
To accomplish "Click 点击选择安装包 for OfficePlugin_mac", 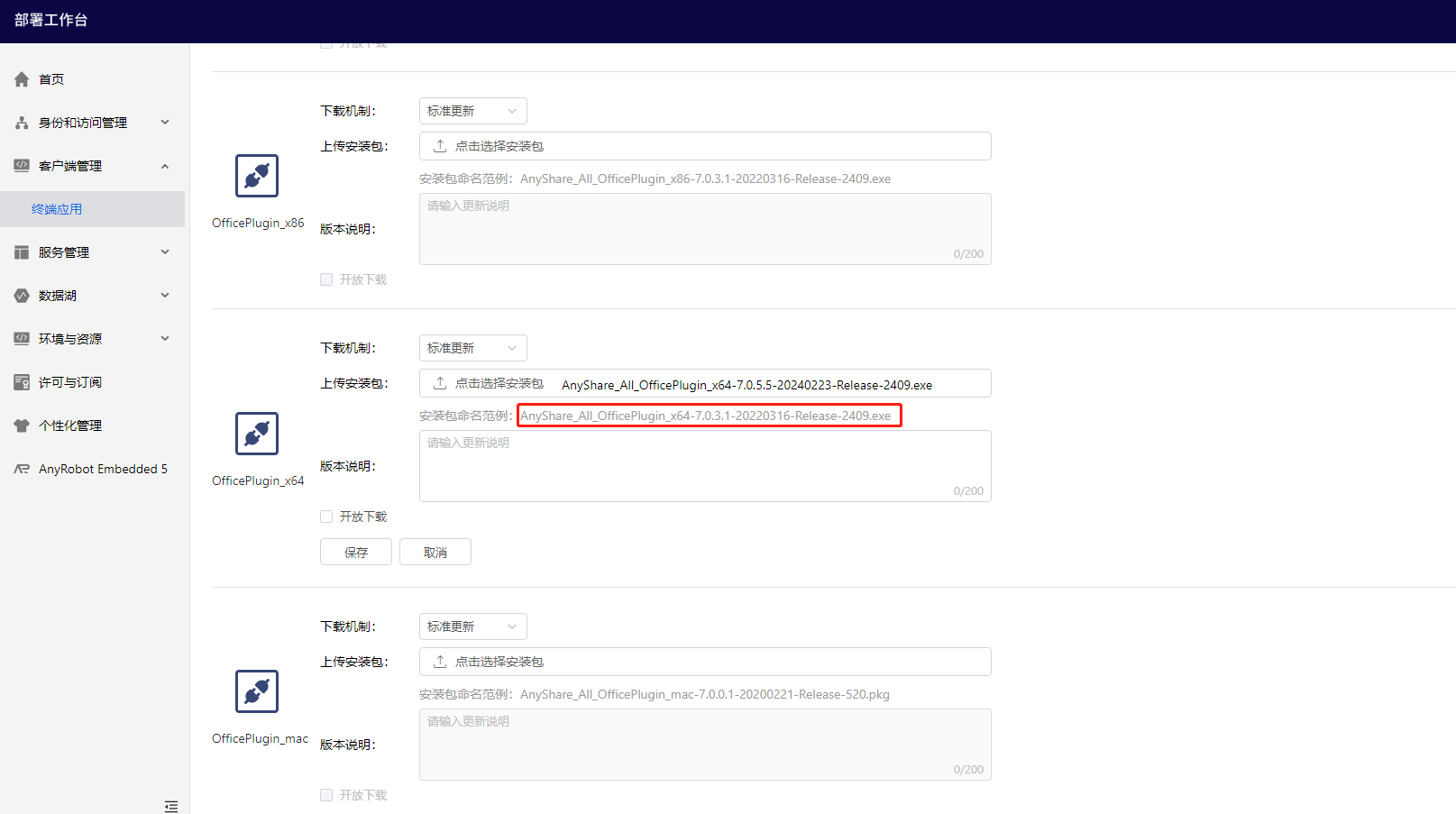I will (x=499, y=662).
